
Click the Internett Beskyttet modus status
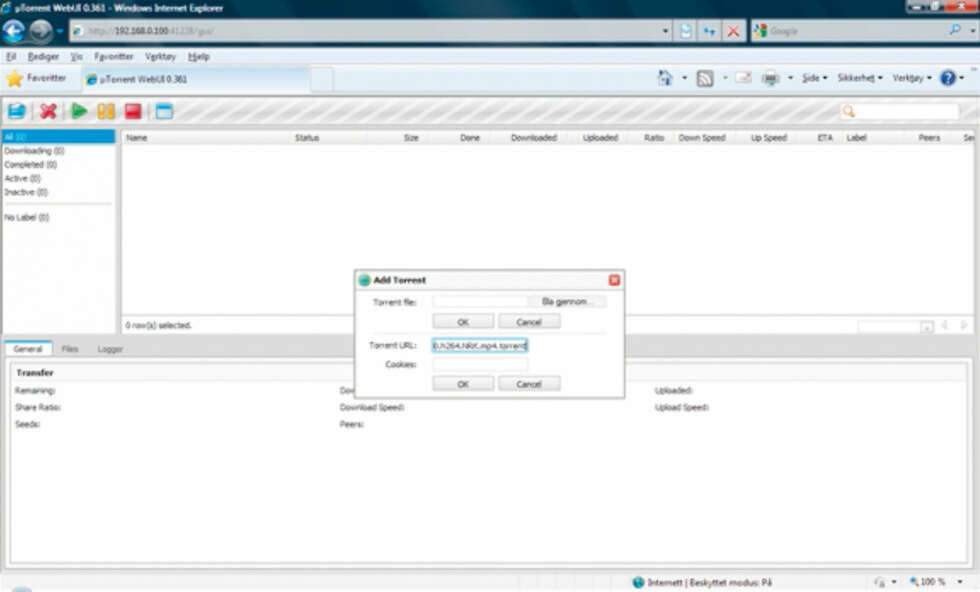[702, 583]
